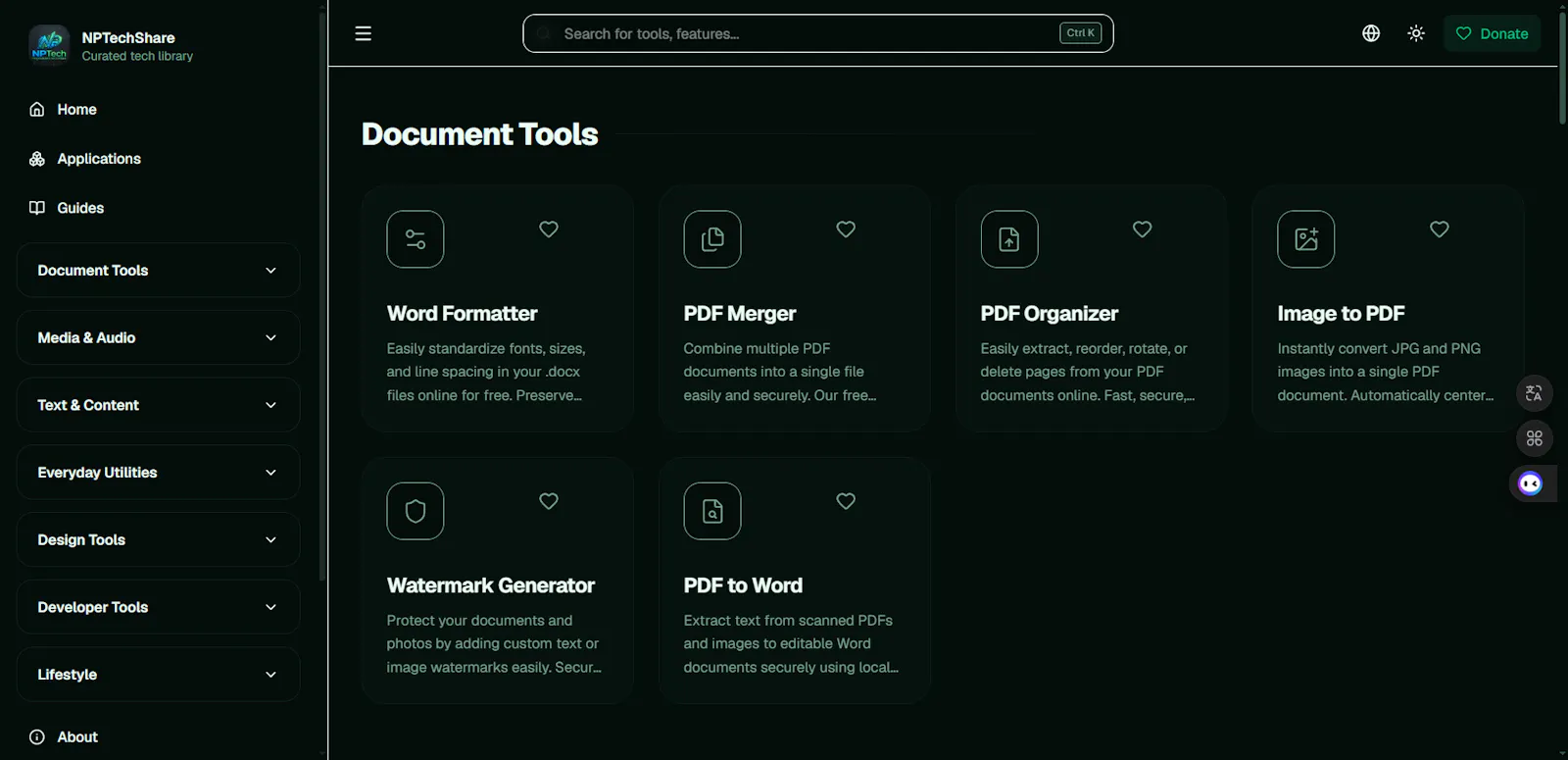Viewport: 1568px width, 760px height.
Task: Open the Word Formatter title link
Action: point(463,314)
